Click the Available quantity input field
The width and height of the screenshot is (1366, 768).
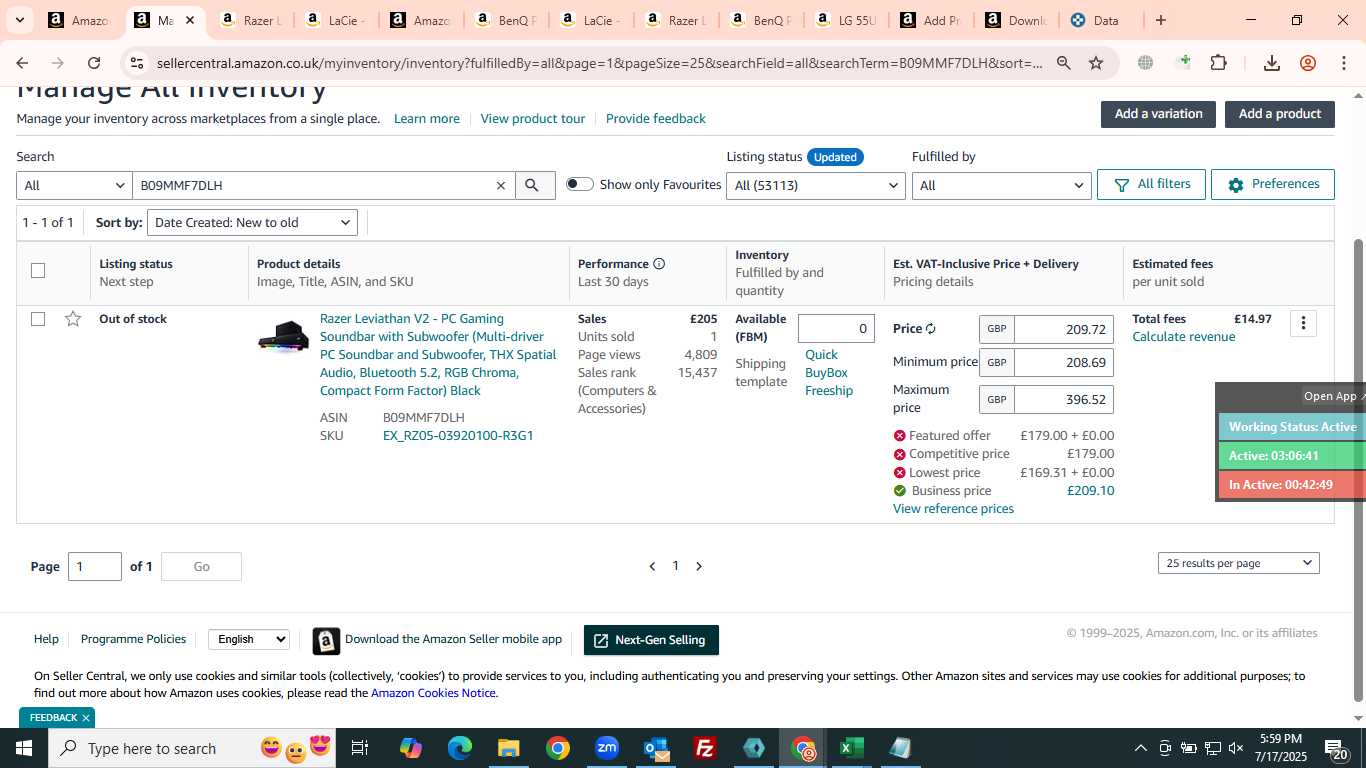(836, 329)
